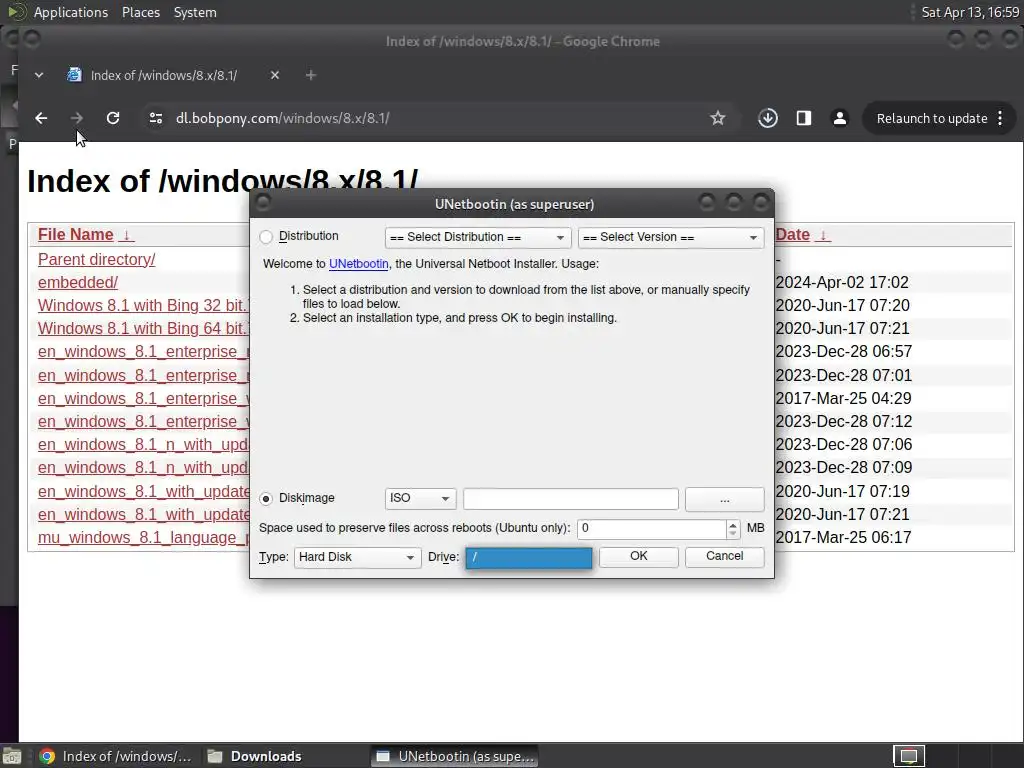Viewport: 1024px width, 768px height.
Task: Click the date 2017-Mar-25 04:29
Action: point(843,398)
